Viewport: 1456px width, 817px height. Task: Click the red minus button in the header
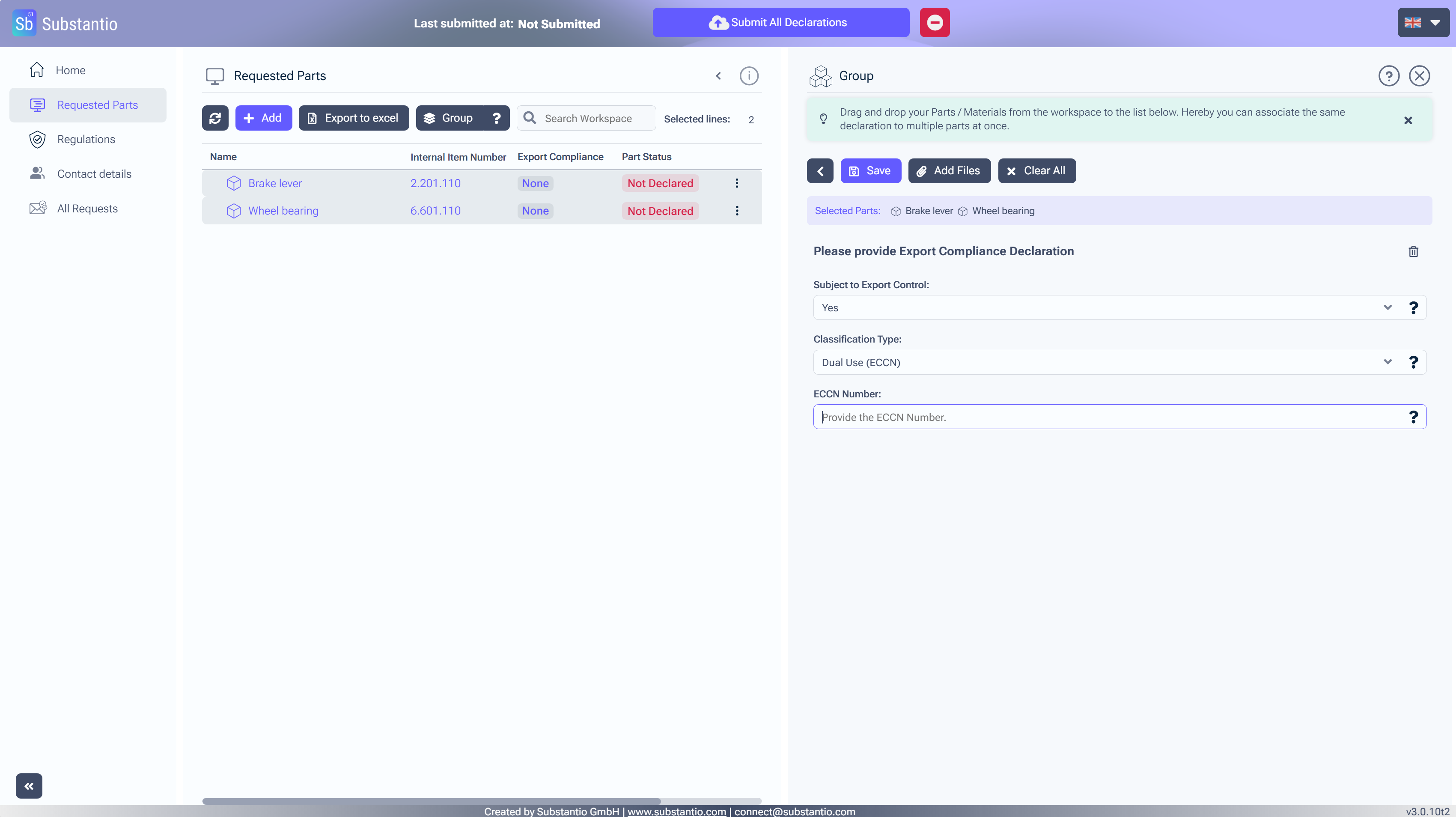point(934,23)
